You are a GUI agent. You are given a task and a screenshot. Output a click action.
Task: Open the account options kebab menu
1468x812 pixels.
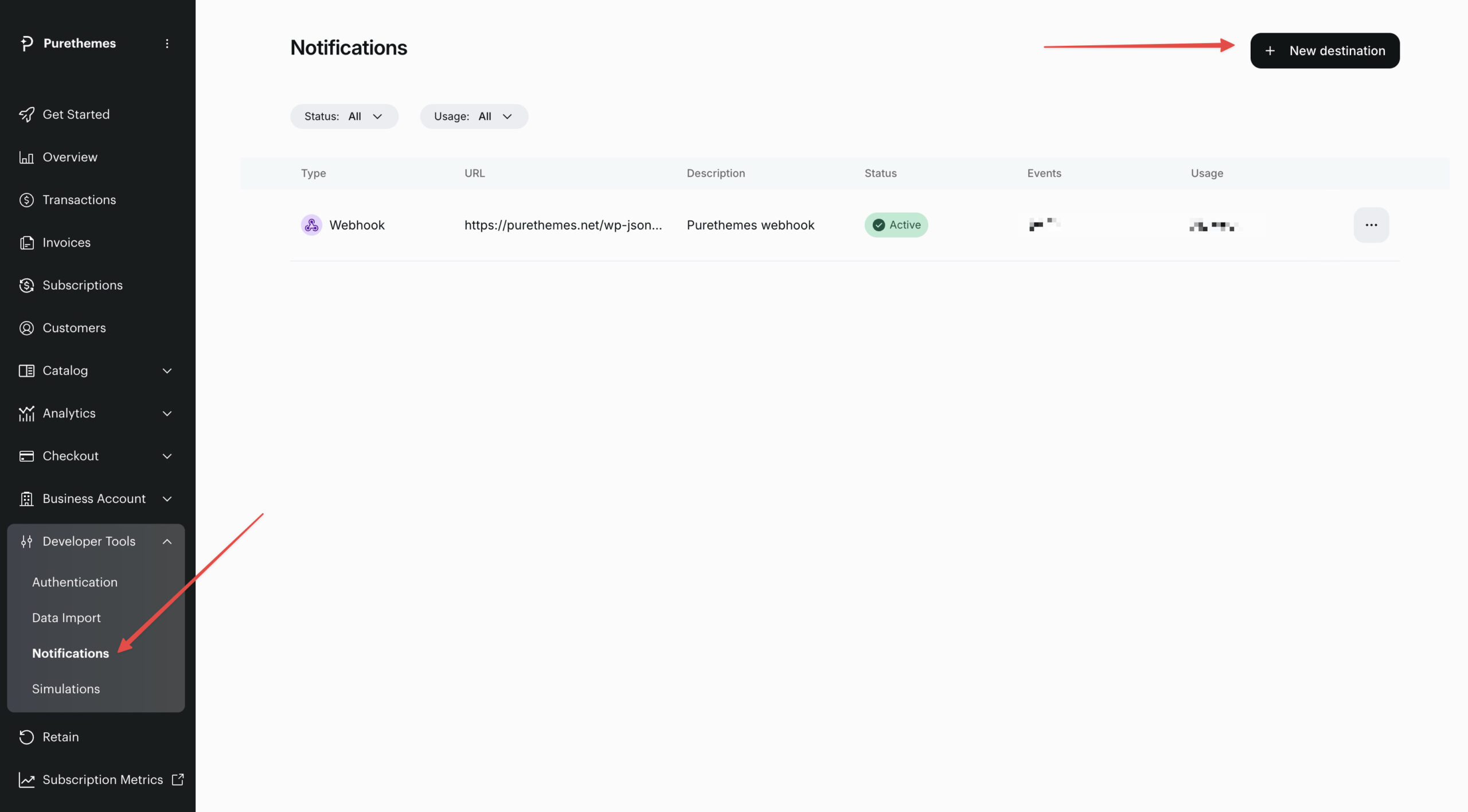[x=167, y=44]
